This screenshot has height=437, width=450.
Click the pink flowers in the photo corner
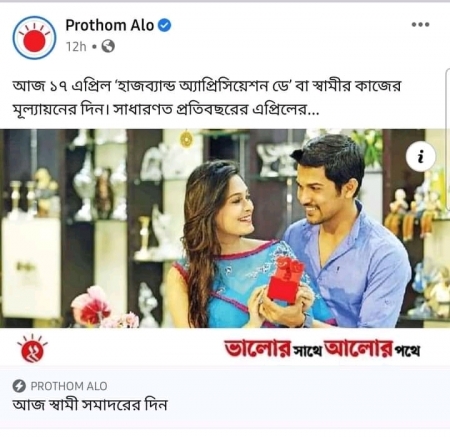point(92,306)
